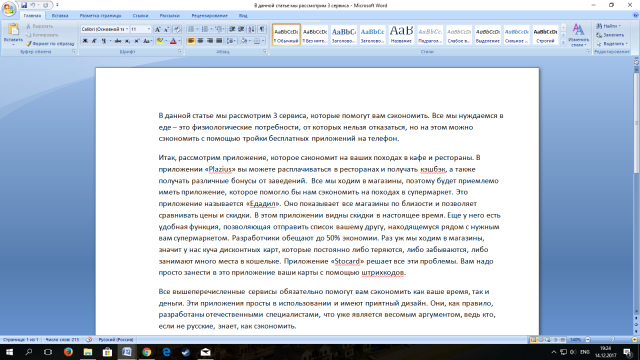This screenshot has height=360, width=640.
Task: Open borders dropdown
Action: point(262,41)
